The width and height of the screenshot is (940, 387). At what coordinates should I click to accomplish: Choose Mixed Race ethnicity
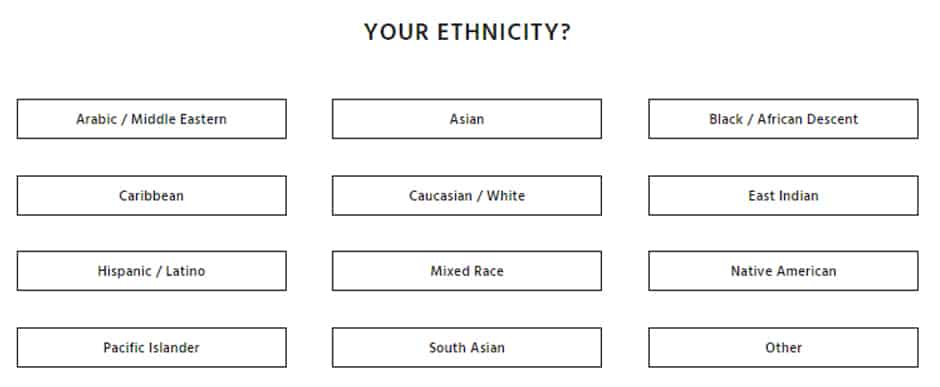[467, 271]
